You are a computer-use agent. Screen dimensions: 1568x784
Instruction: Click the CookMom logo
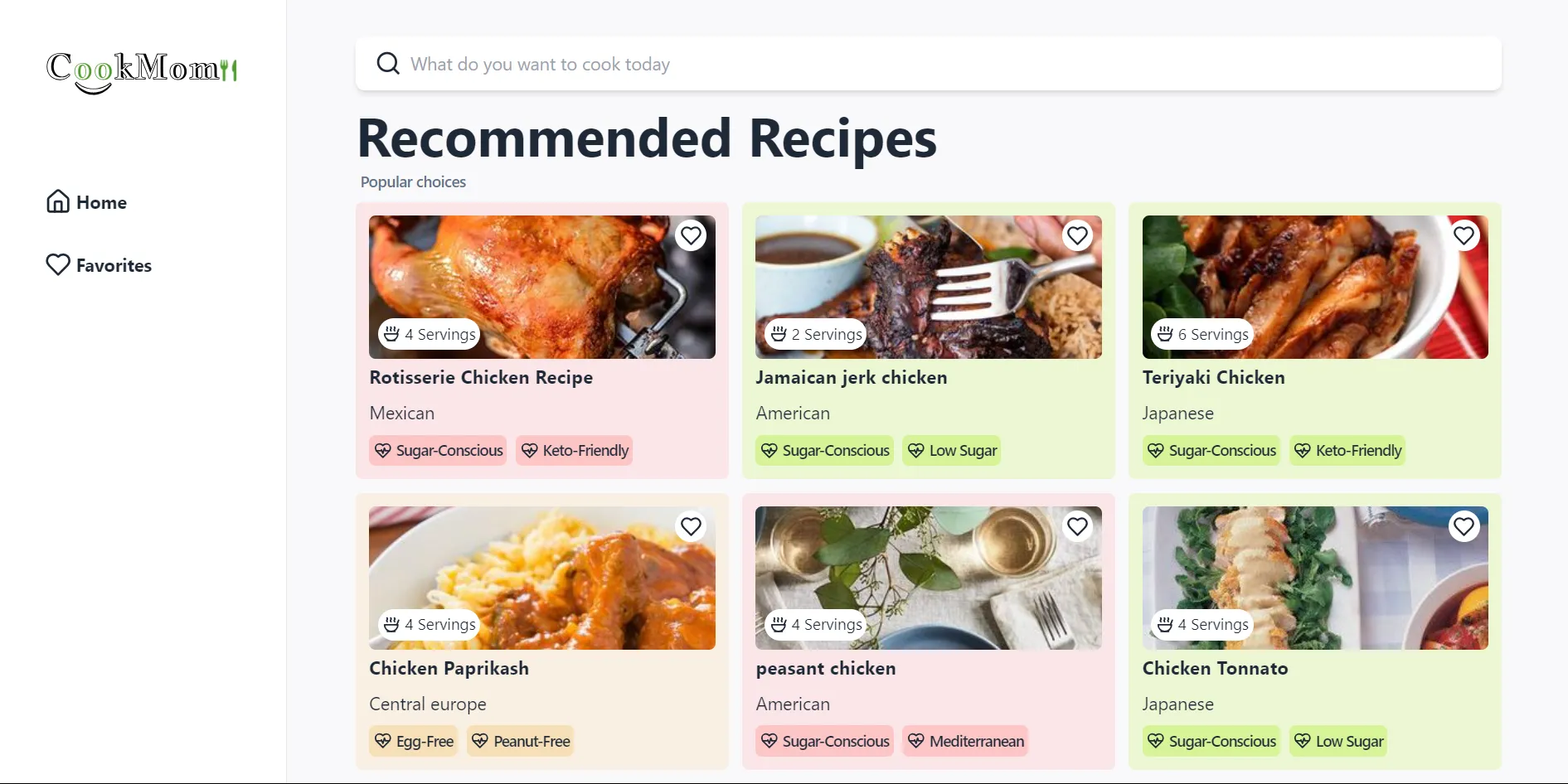(142, 71)
